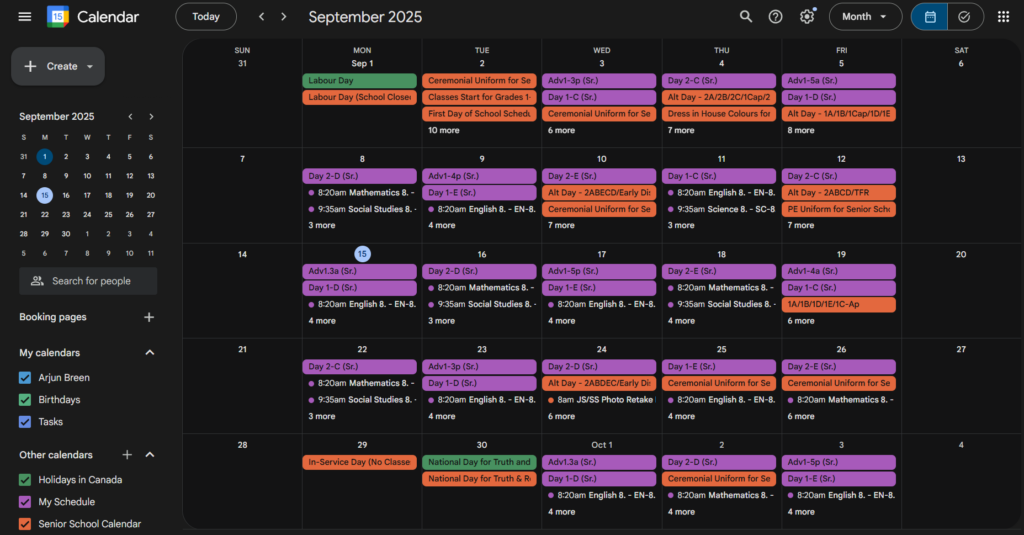Switch to the Calendar view icon

click(930, 17)
